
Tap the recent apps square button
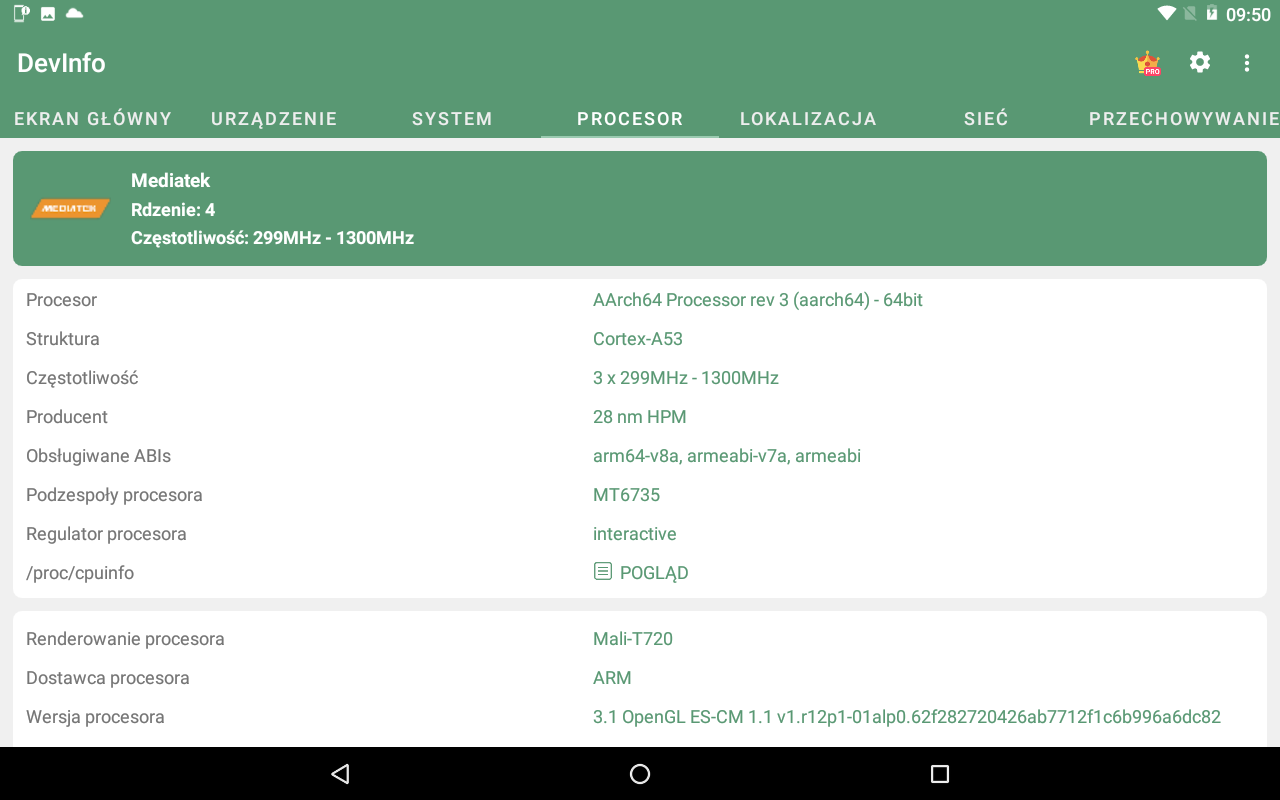tap(939, 773)
